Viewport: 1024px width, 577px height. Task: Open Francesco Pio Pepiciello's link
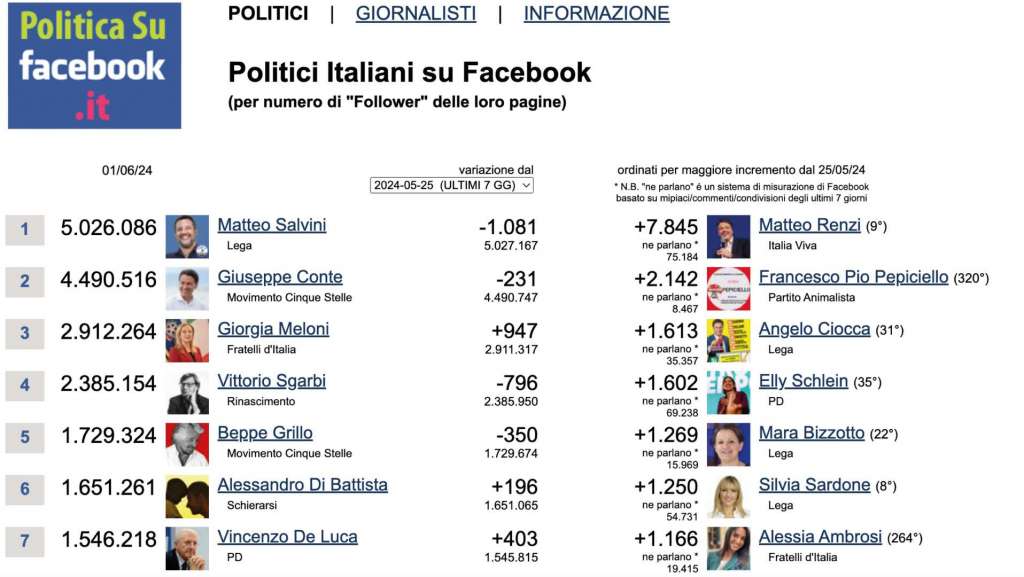click(853, 277)
